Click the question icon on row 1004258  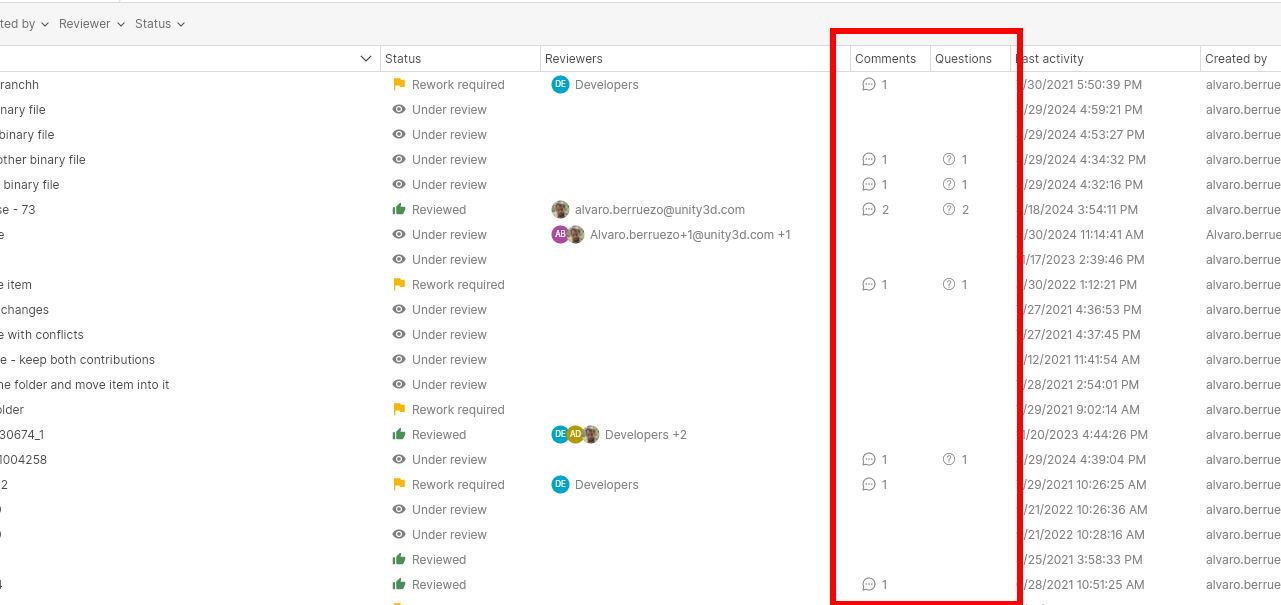pyautogui.click(x=946, y=459)
